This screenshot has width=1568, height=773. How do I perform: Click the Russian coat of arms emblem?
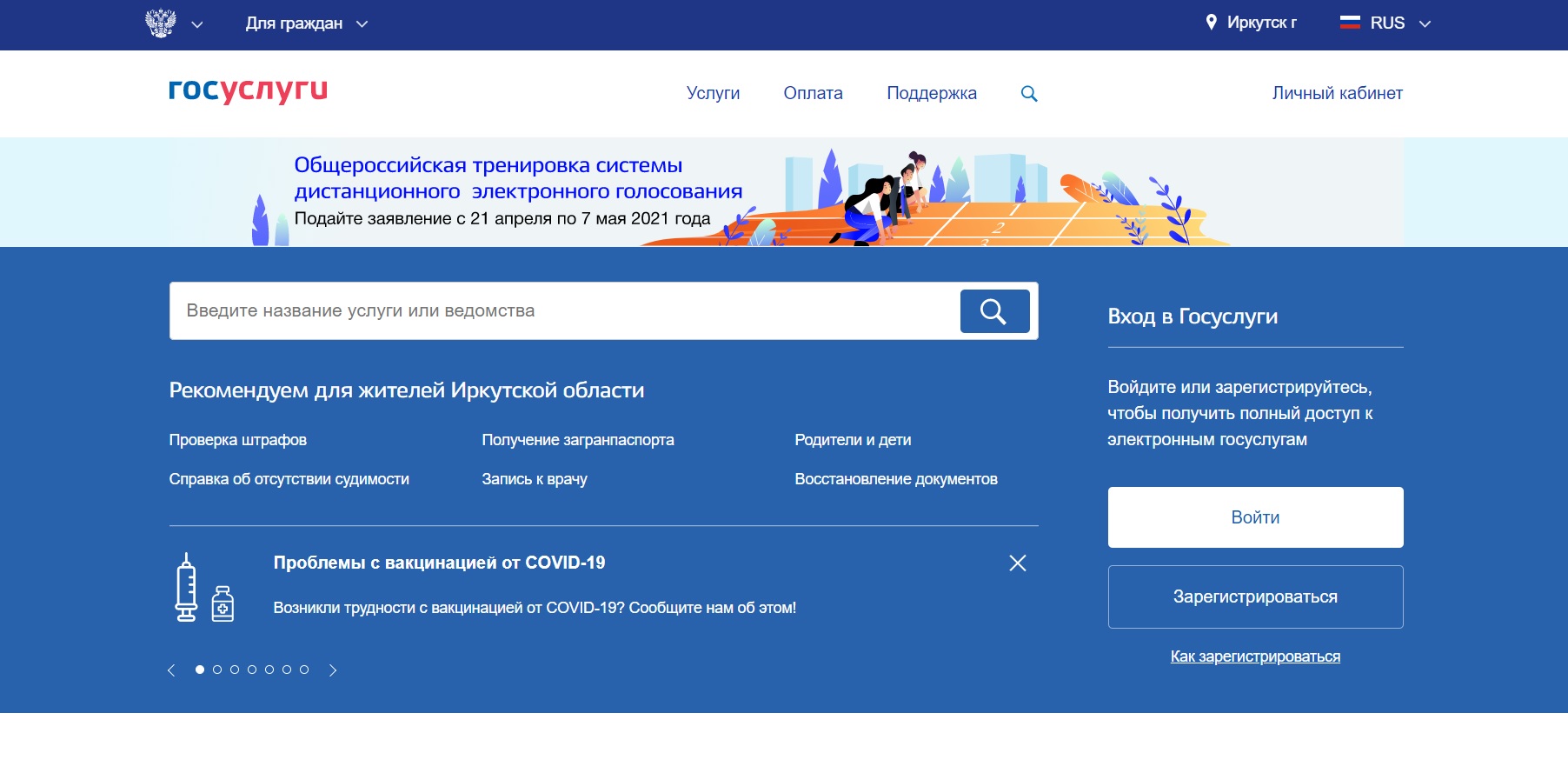[x=161, y=23]
